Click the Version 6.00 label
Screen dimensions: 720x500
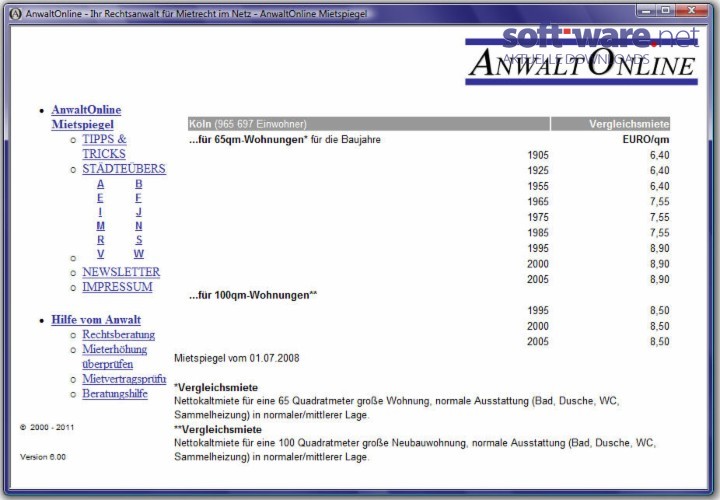(43, 457)
